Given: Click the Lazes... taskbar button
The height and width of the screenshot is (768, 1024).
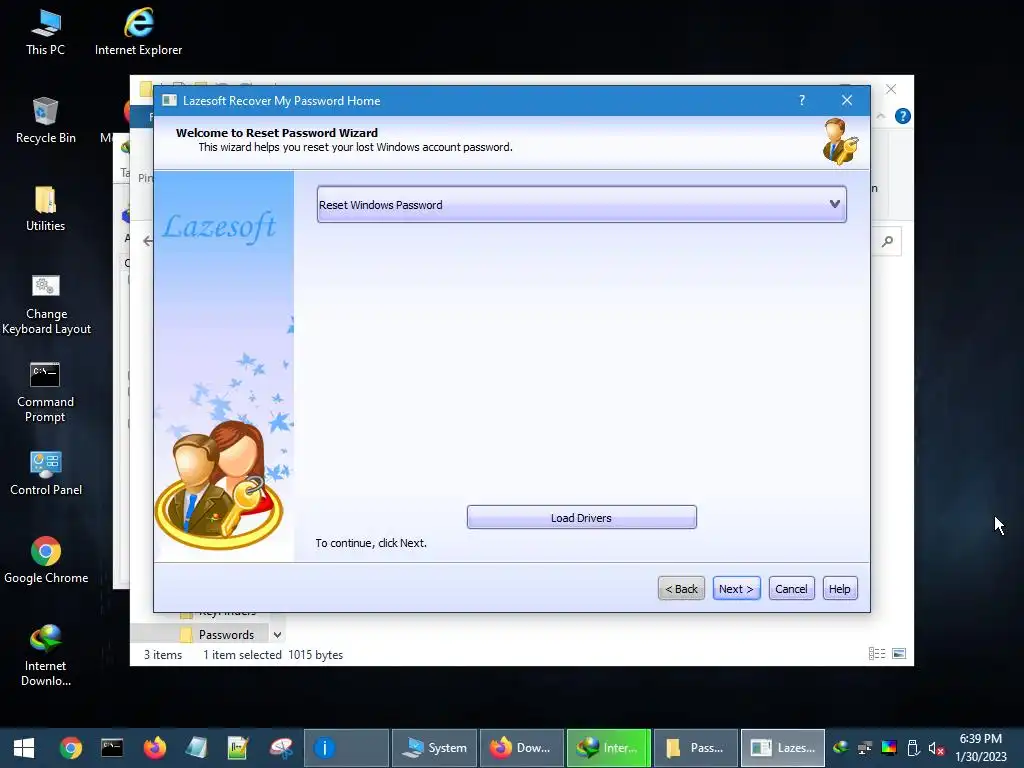Looking at the screenshot, I should click(782, 748).
